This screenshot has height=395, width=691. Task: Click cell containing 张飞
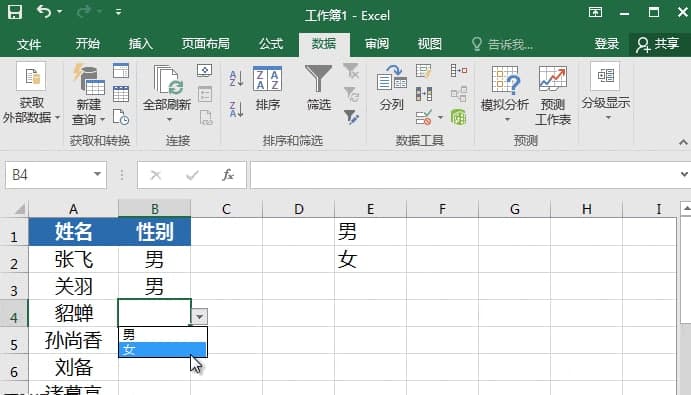pyautogui.click(x=74, y=259)
